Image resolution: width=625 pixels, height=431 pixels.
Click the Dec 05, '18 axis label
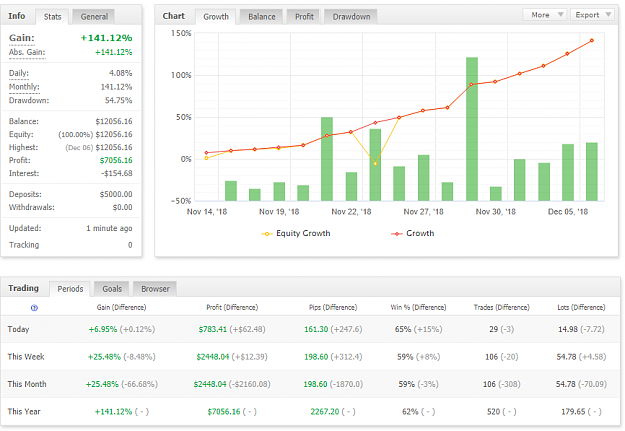568,212
